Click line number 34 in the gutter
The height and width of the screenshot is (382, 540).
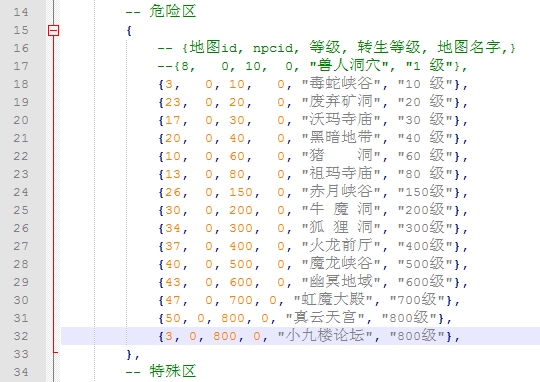coord(21,372)
